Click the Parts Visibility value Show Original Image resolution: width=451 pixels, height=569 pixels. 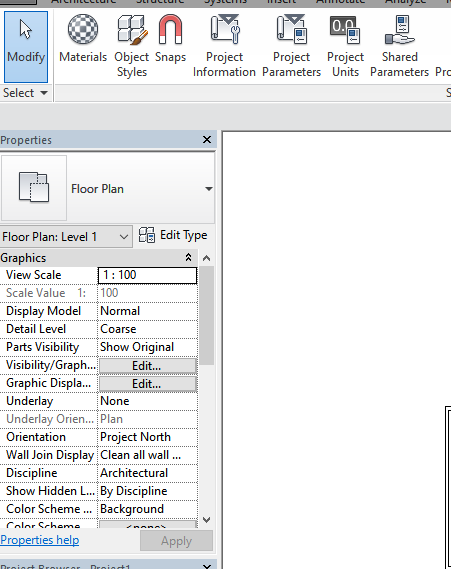[147, 347]
